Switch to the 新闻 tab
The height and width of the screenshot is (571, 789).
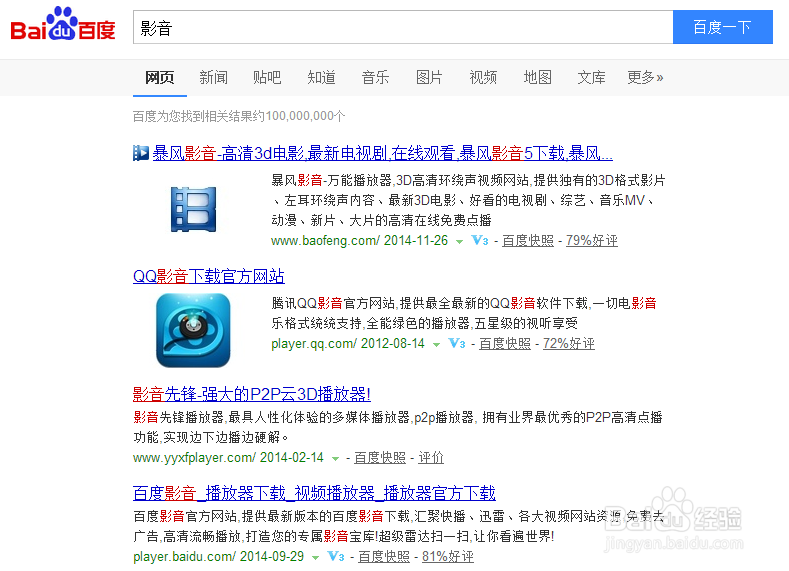coord(213,77)
